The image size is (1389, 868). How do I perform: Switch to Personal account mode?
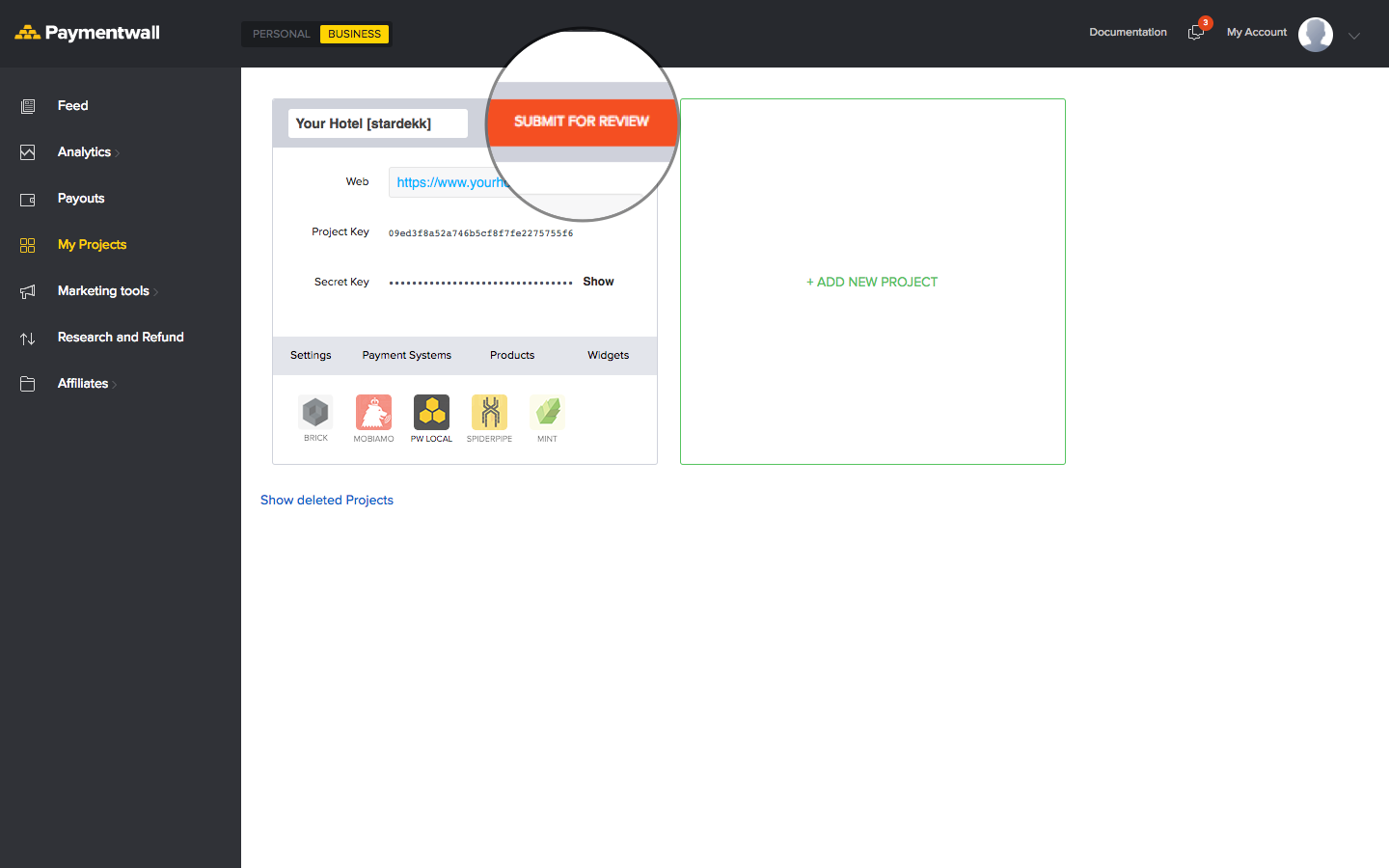pos(281,34)
